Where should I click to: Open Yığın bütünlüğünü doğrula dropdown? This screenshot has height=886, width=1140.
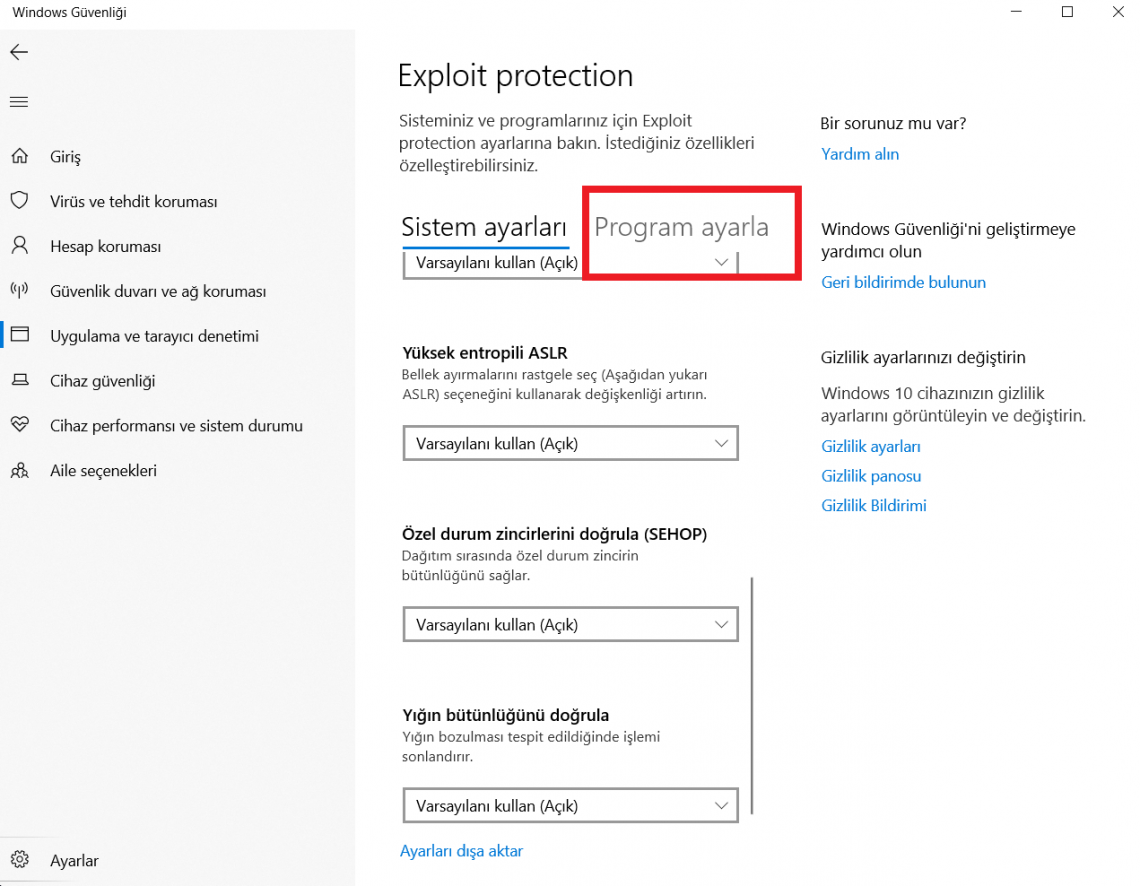tap(570, 805)
